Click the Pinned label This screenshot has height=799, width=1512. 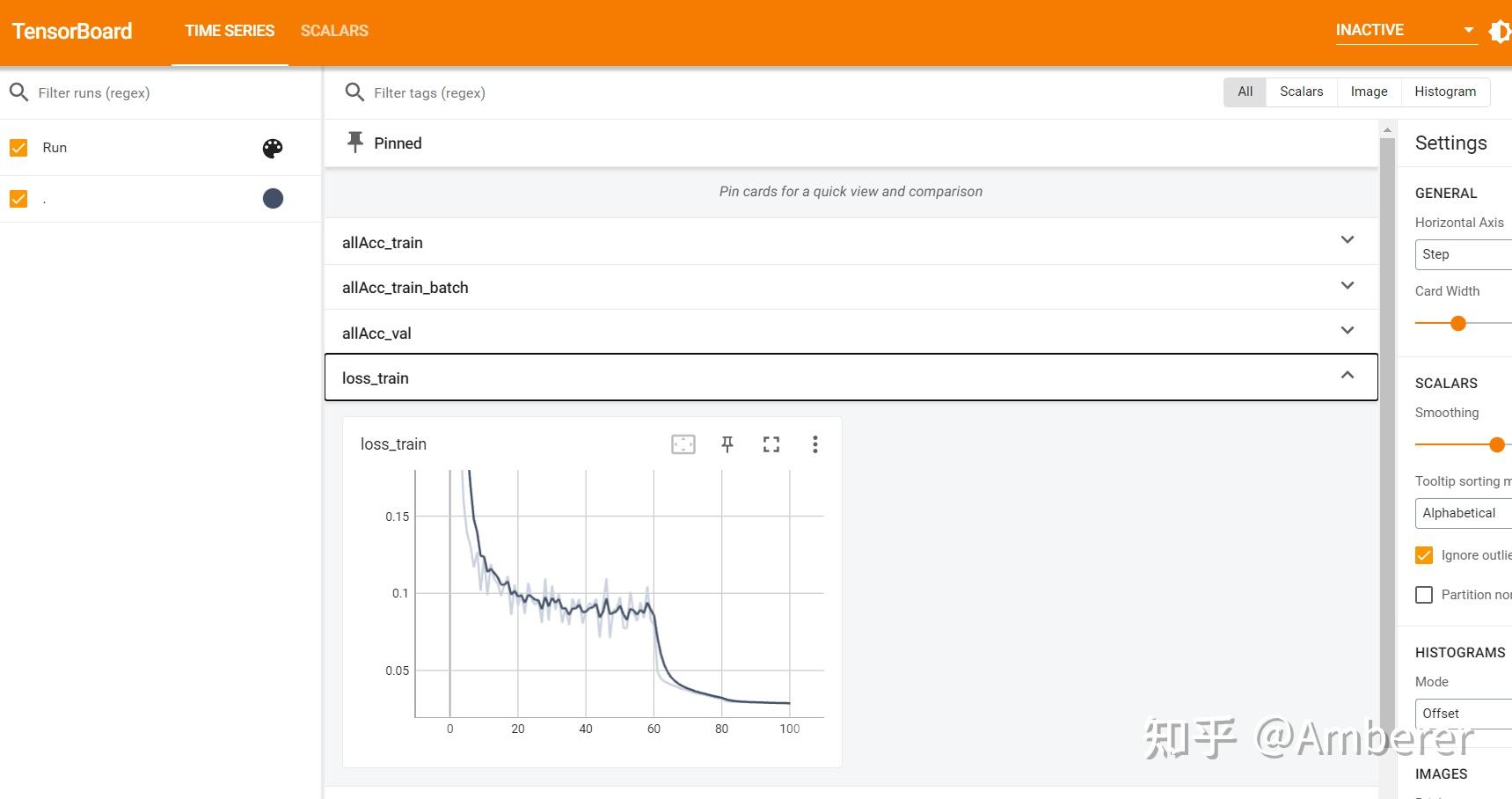tap(398, 143)
